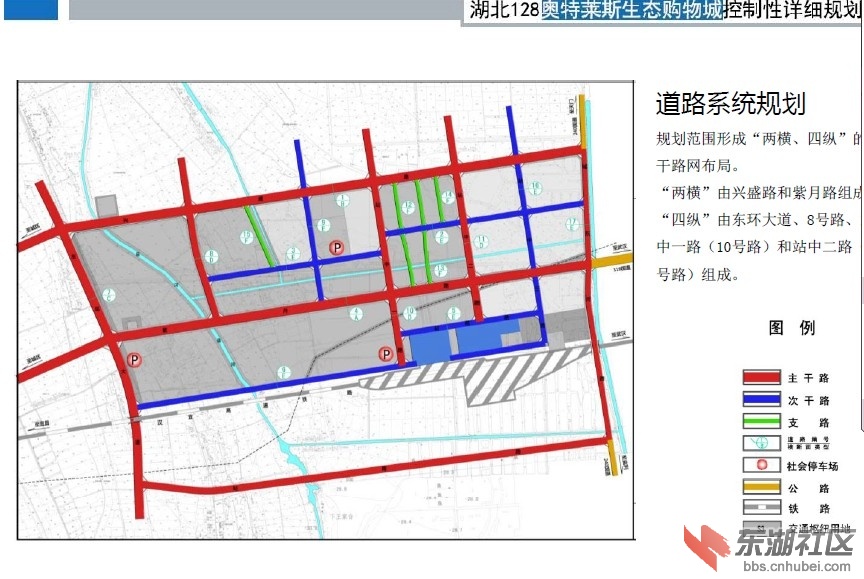The height and width of the screenshot is (579, 864).
Task: Click the 铁路 legend label
Action: (808, 508)
